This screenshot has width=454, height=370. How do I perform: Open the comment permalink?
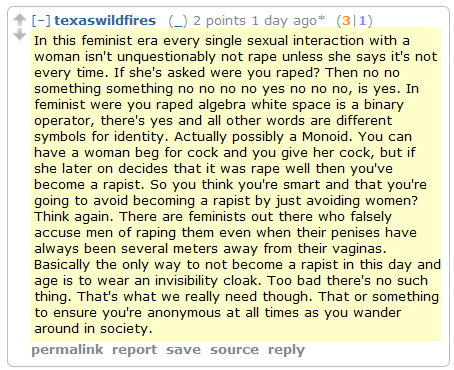(67, 350)
